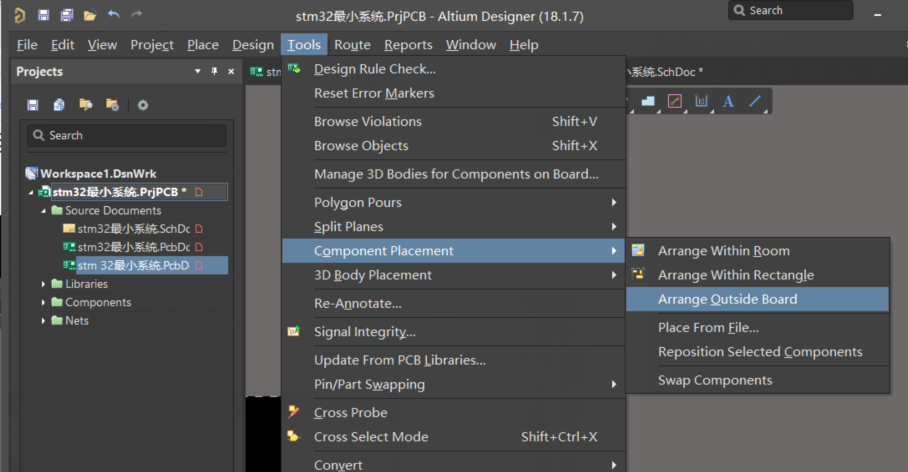Select the text A tool in active bar
908x472 pixels.
728,101
